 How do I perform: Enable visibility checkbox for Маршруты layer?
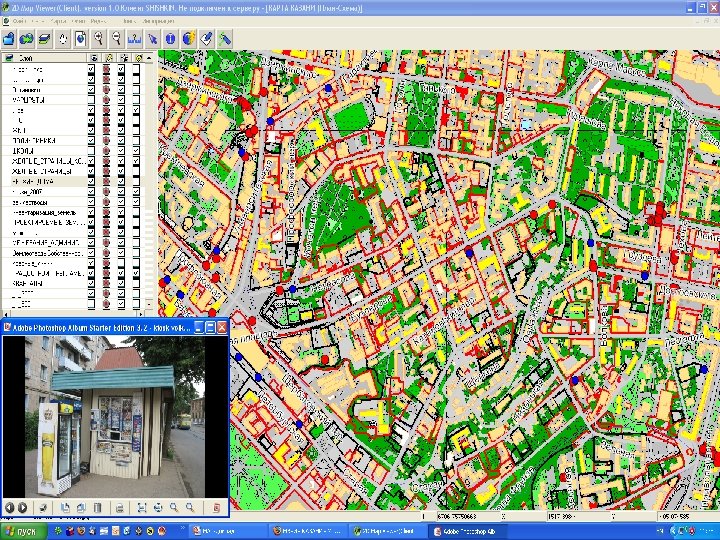pos(91,100)
